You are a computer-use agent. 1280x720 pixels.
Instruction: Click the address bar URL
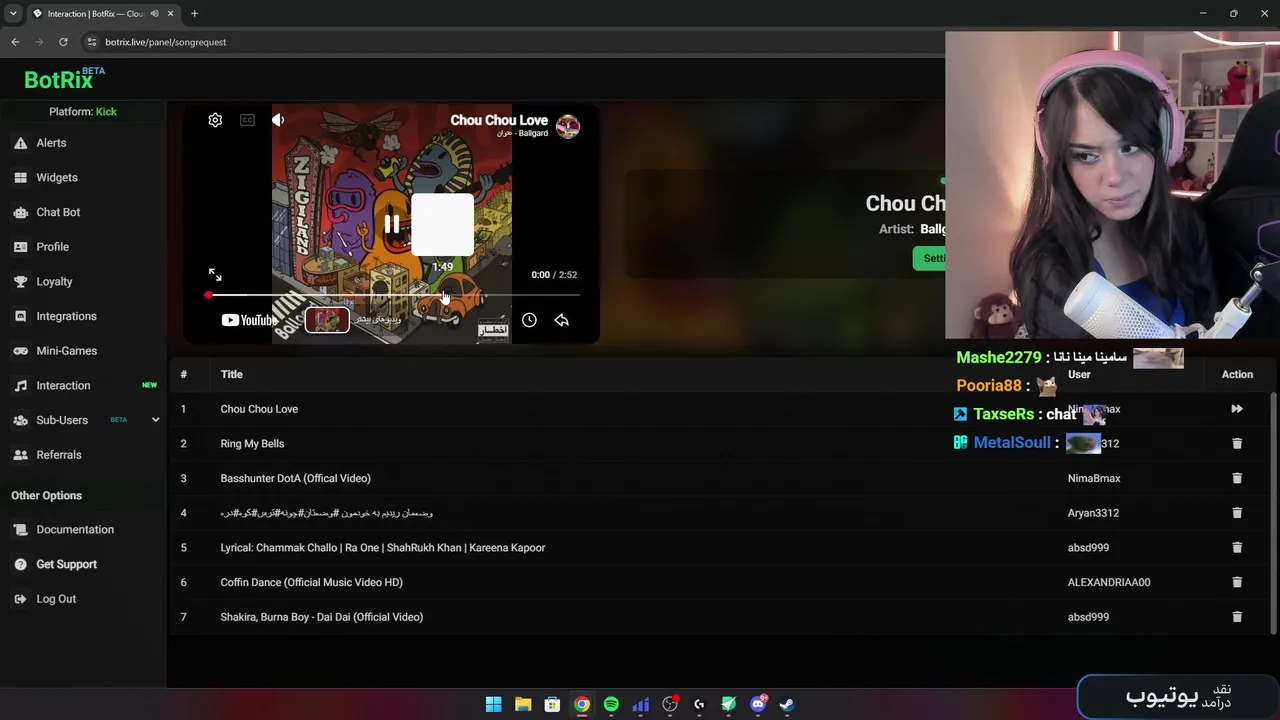click(x=166, y=42)
